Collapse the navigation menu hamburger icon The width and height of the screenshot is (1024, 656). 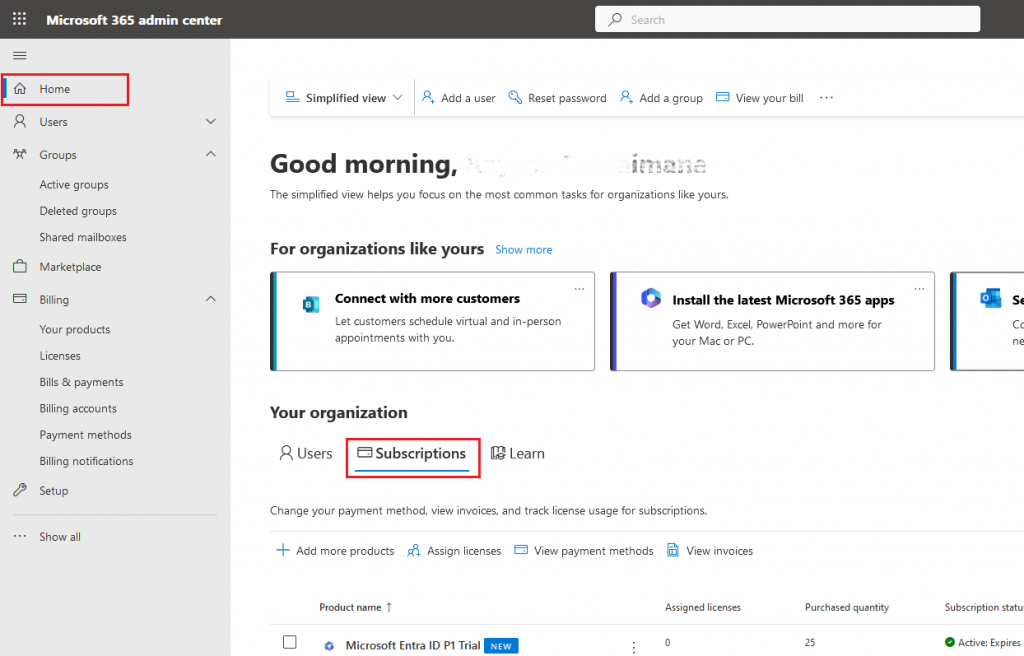[19, 55]
